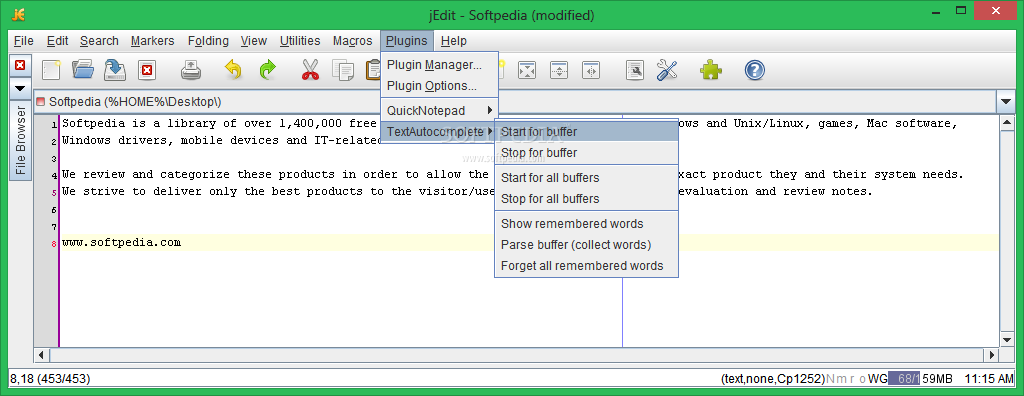Click the Split horizontally toolbar icon
The image size is (1024, 396).
point(559,70)
